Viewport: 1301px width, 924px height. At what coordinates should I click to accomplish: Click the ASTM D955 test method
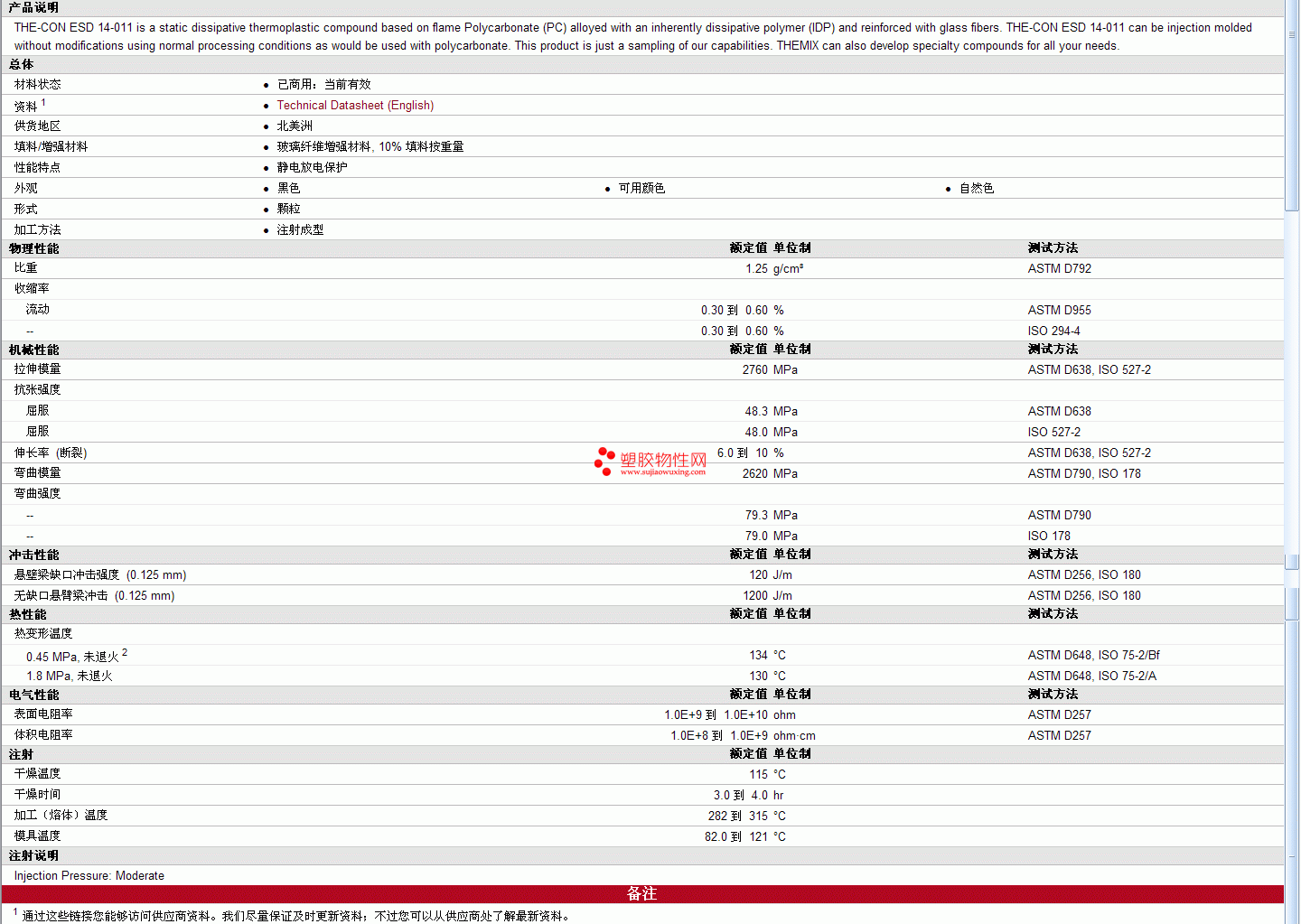pyautogui.click(x=1059, y=310)
